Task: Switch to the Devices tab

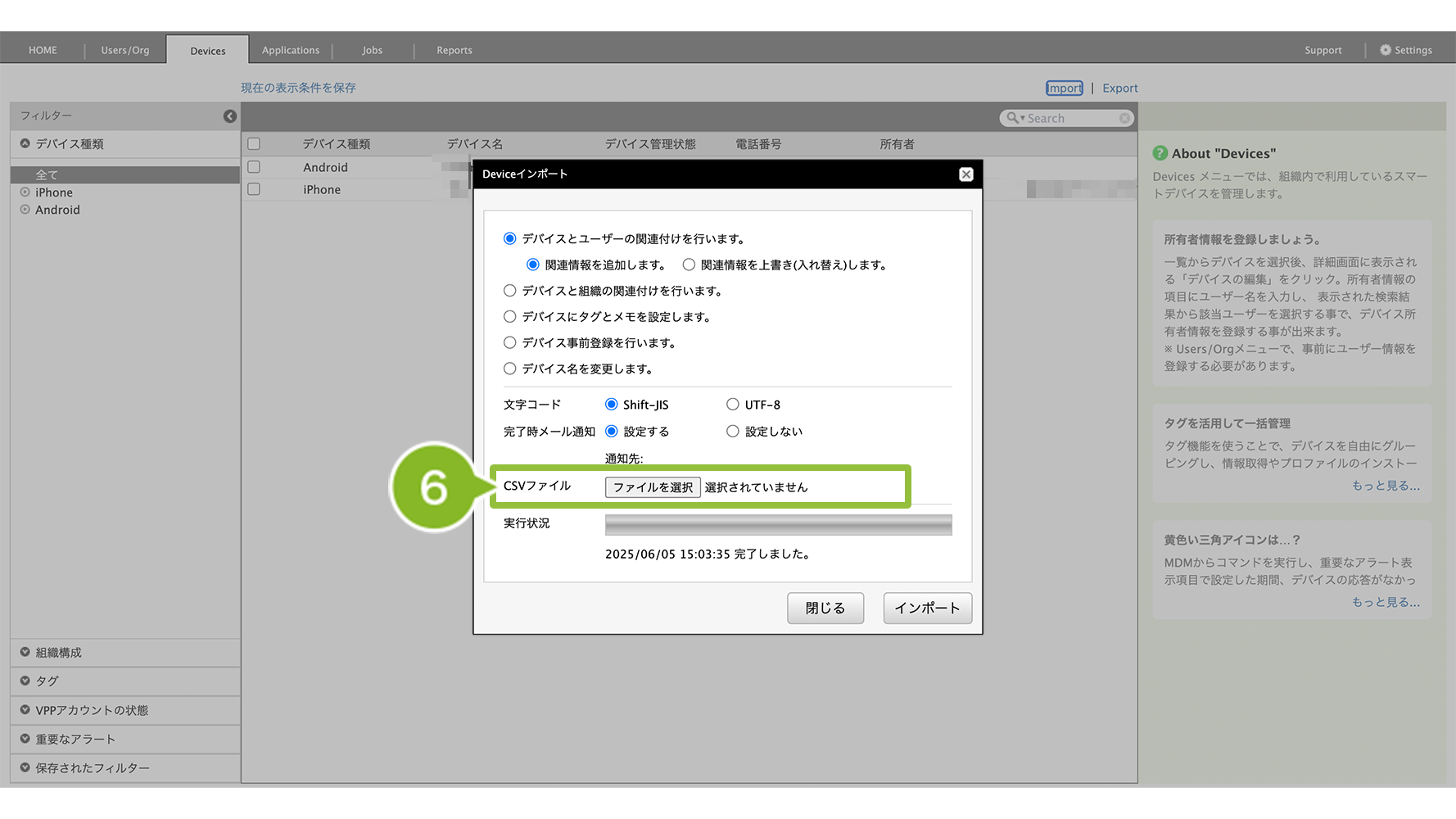Action: point(208,51)
